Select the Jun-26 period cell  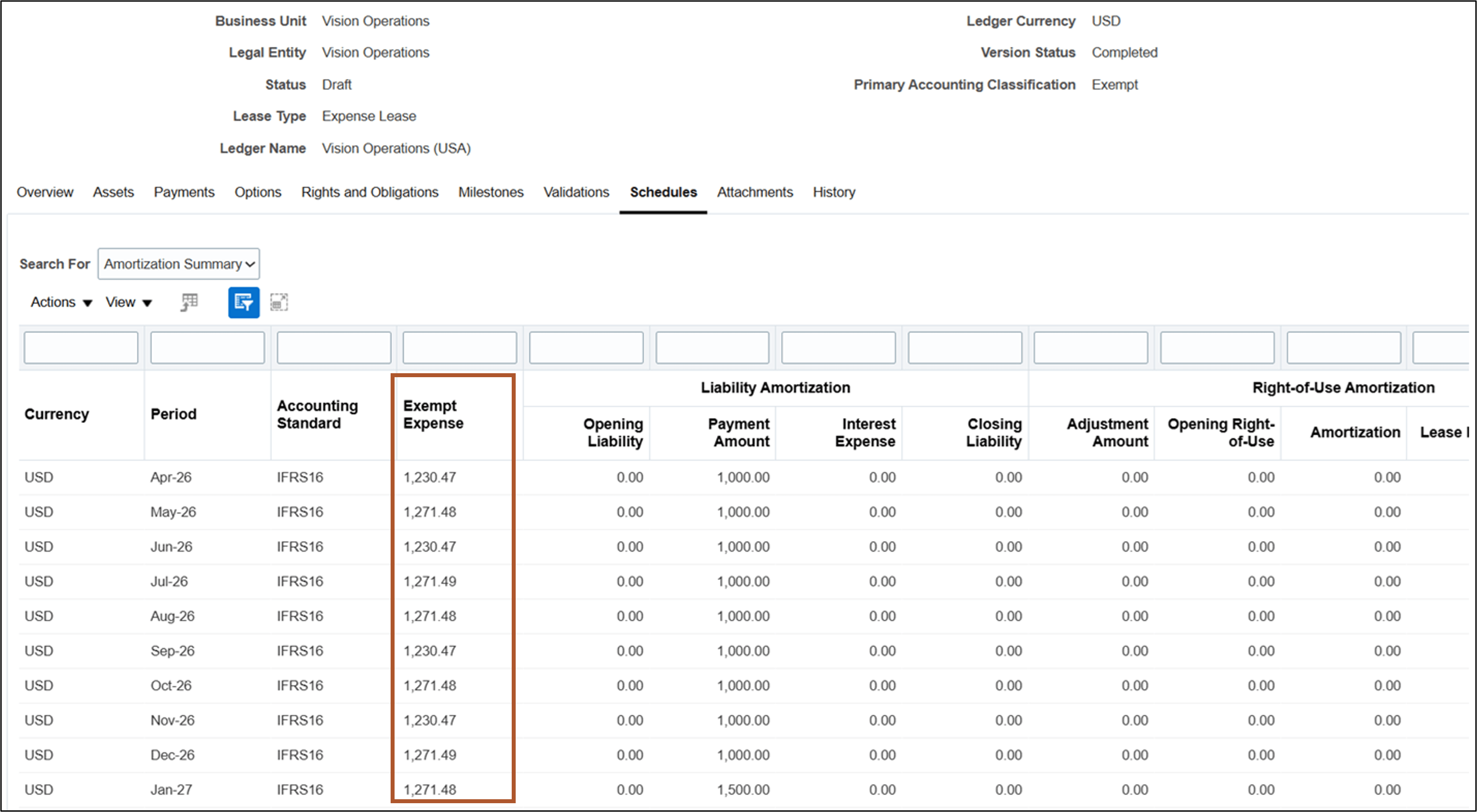[x=171, y=547]
